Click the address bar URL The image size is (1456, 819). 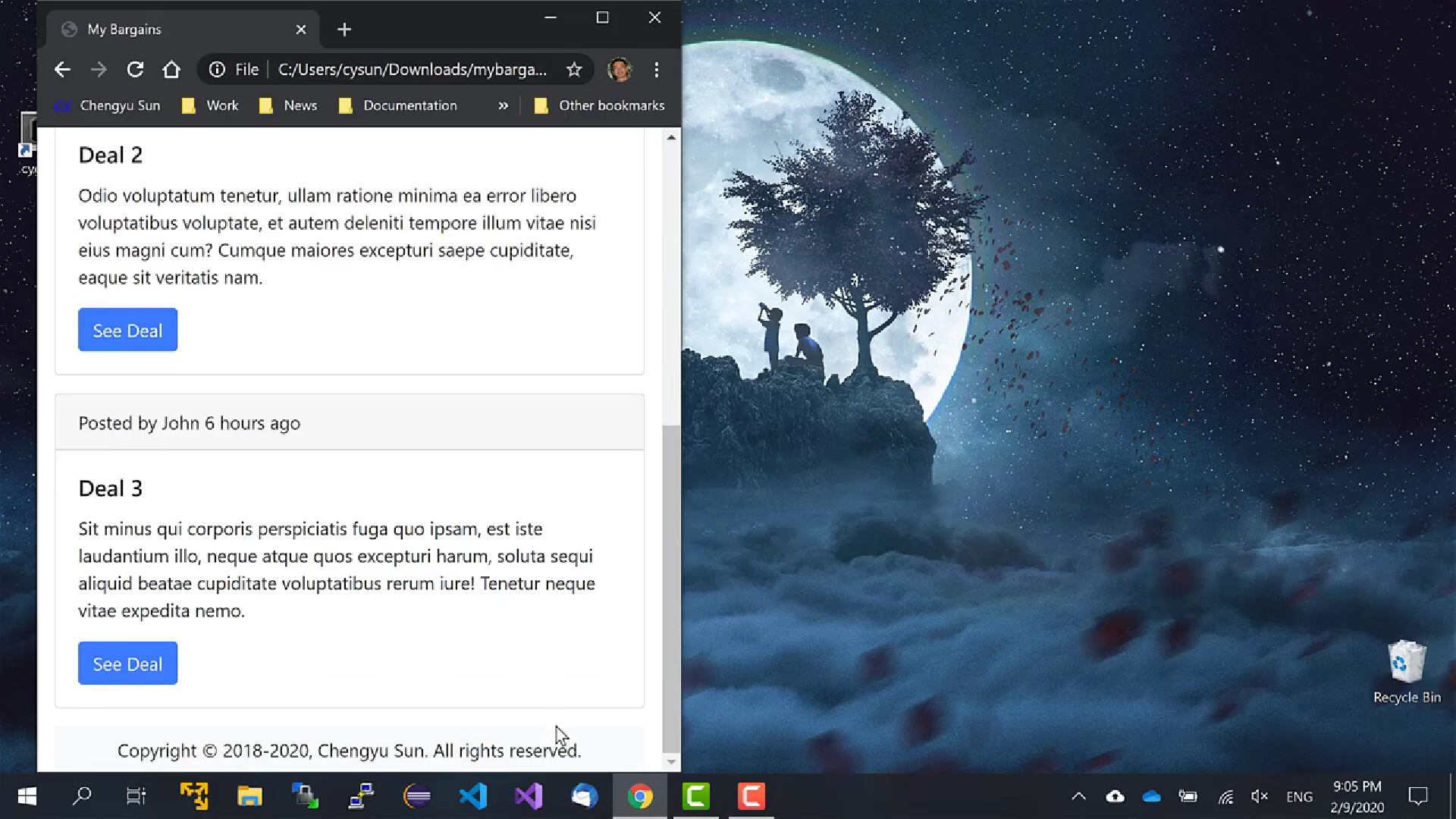412,70
